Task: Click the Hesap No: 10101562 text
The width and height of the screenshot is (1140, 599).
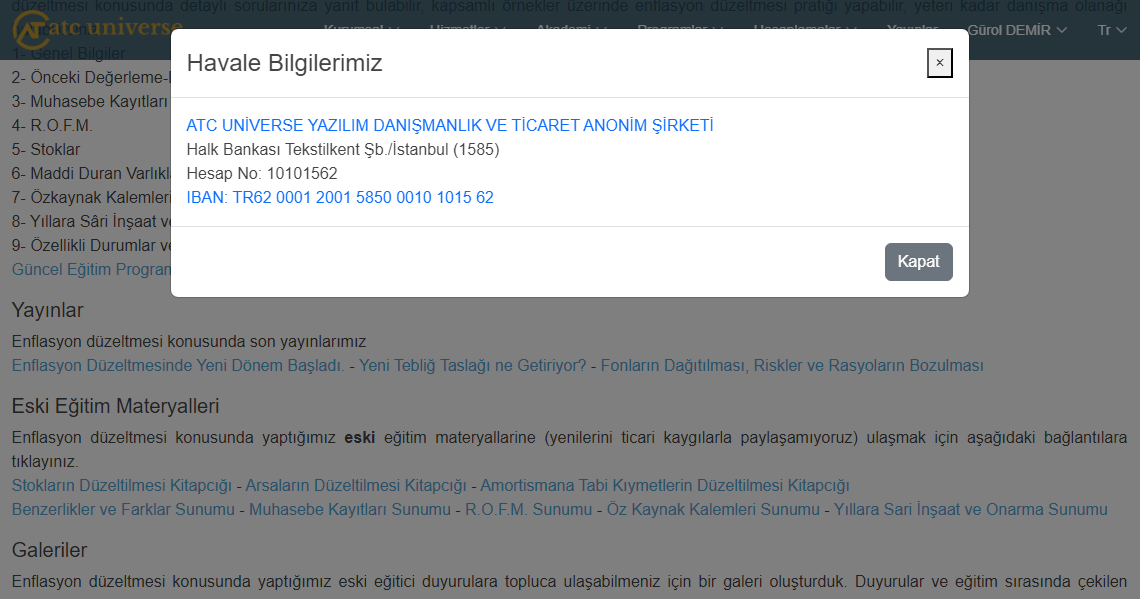Action: click(262, 173)
